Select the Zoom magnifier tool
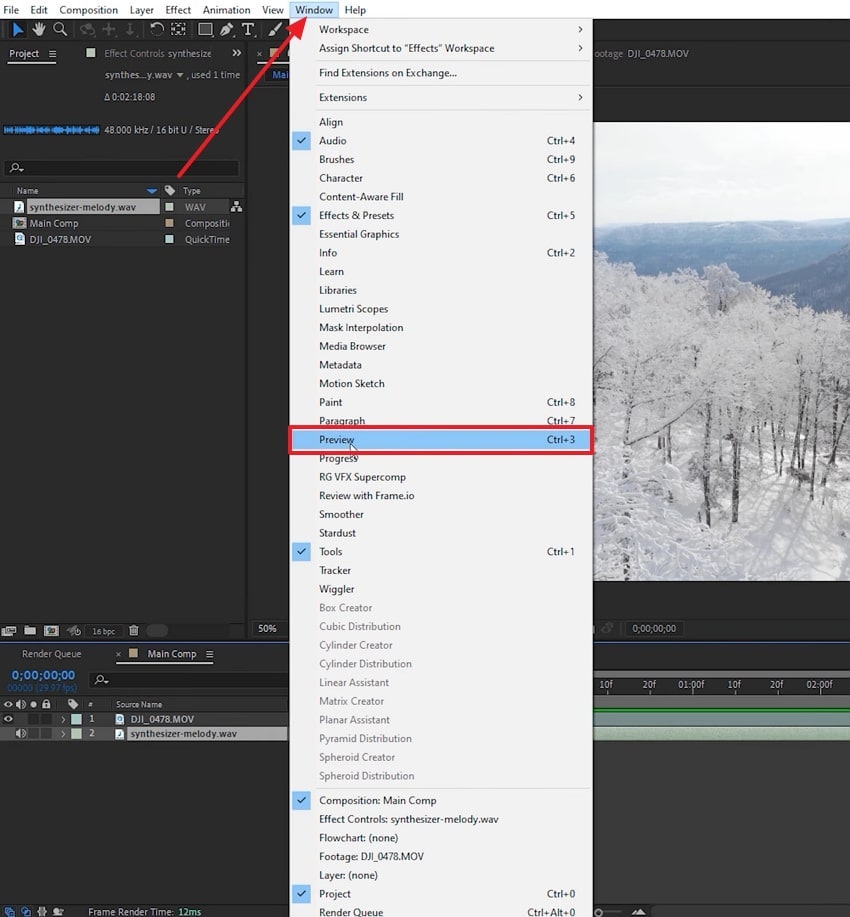This screenshot has height=917, width=850. [x=60, y=29]
